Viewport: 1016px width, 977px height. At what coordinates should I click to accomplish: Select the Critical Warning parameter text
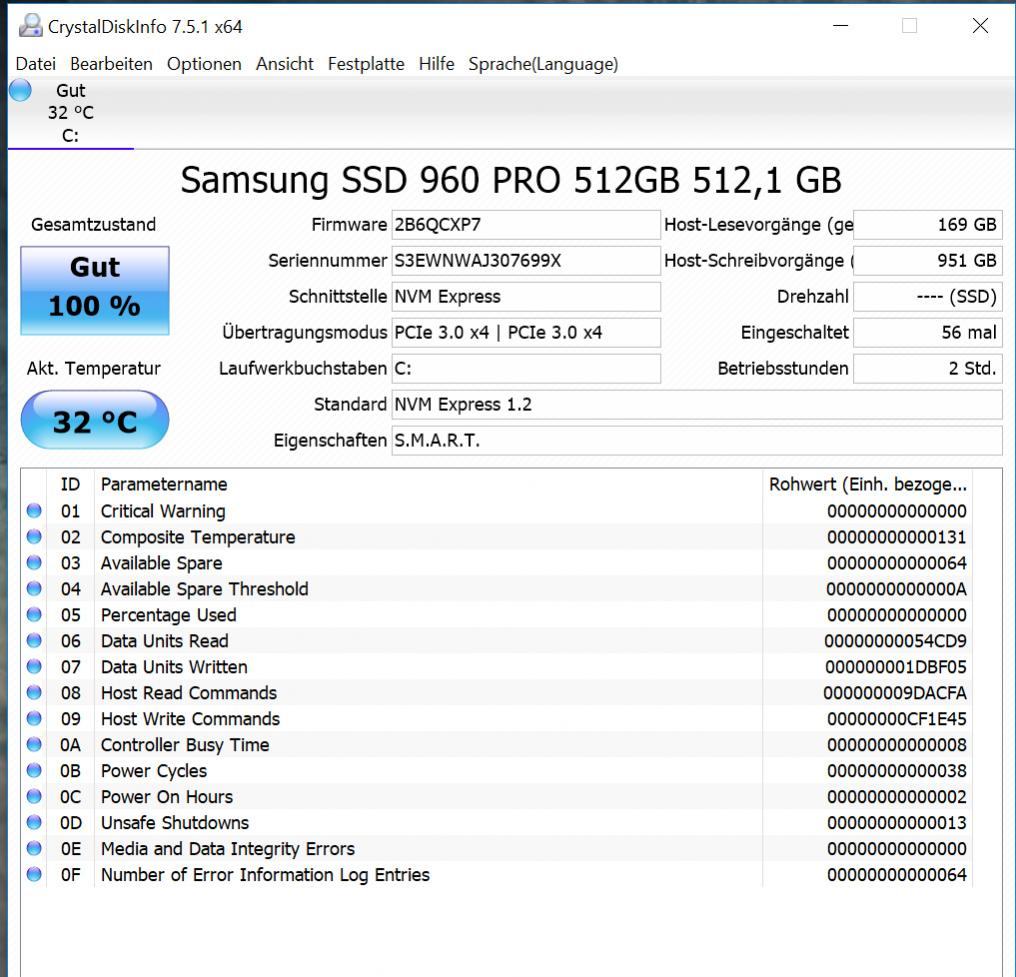click(163, 511)
